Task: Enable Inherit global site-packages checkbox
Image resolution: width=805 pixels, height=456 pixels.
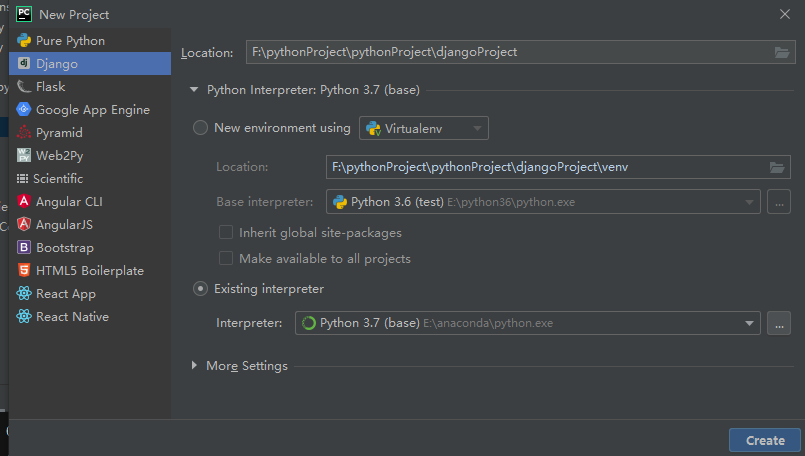Action: [x=226, y=232]
